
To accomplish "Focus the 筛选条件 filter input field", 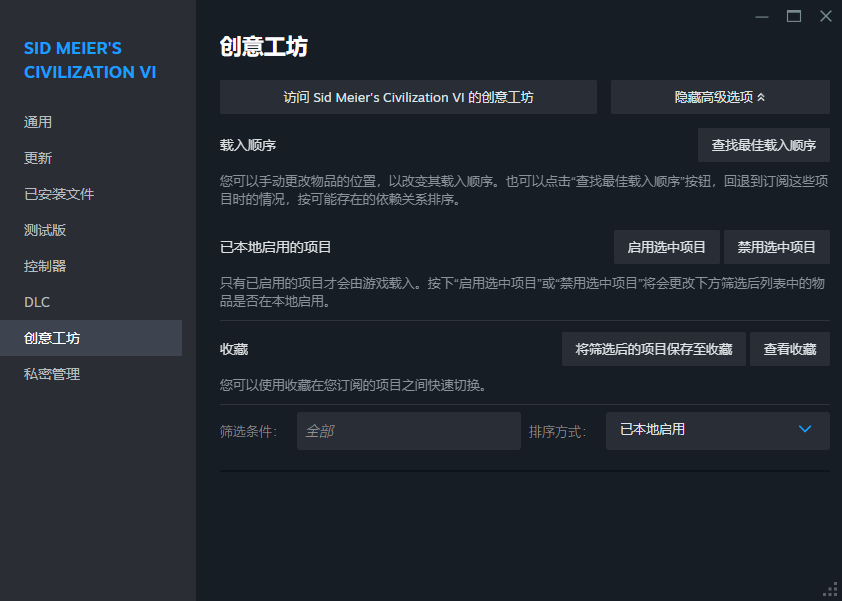I will point(409,431).
